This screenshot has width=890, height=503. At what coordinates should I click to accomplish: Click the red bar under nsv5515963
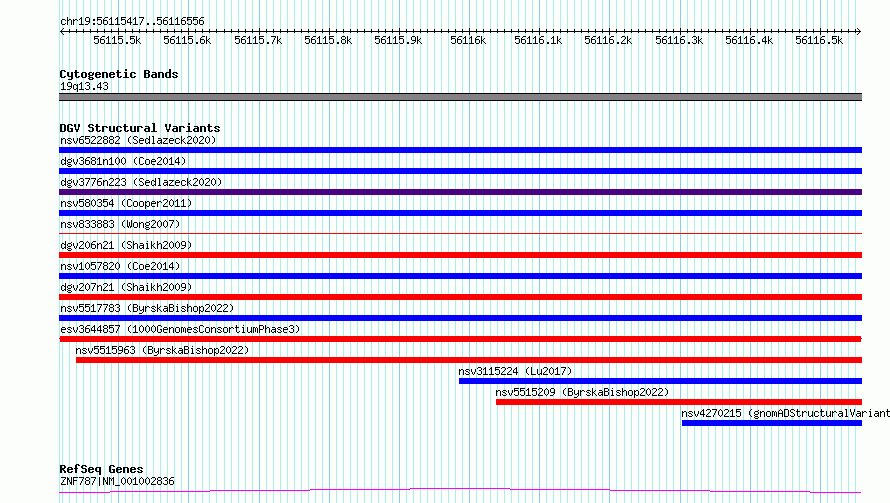tap(469, 360)
